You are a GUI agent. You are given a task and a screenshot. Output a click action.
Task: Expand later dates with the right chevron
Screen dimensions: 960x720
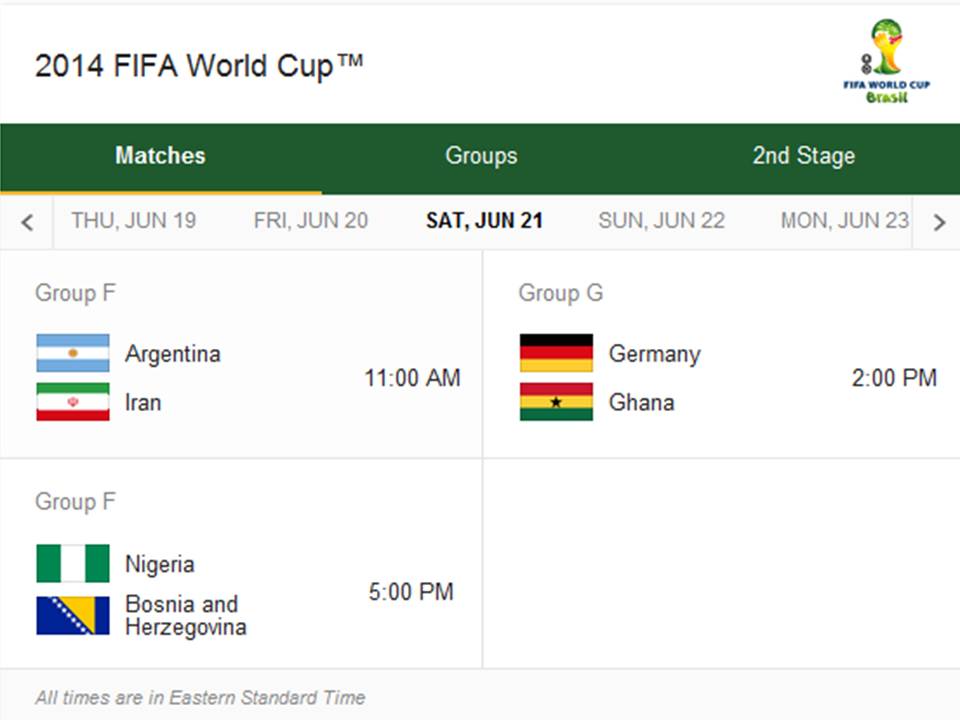[x=937, y=221]
